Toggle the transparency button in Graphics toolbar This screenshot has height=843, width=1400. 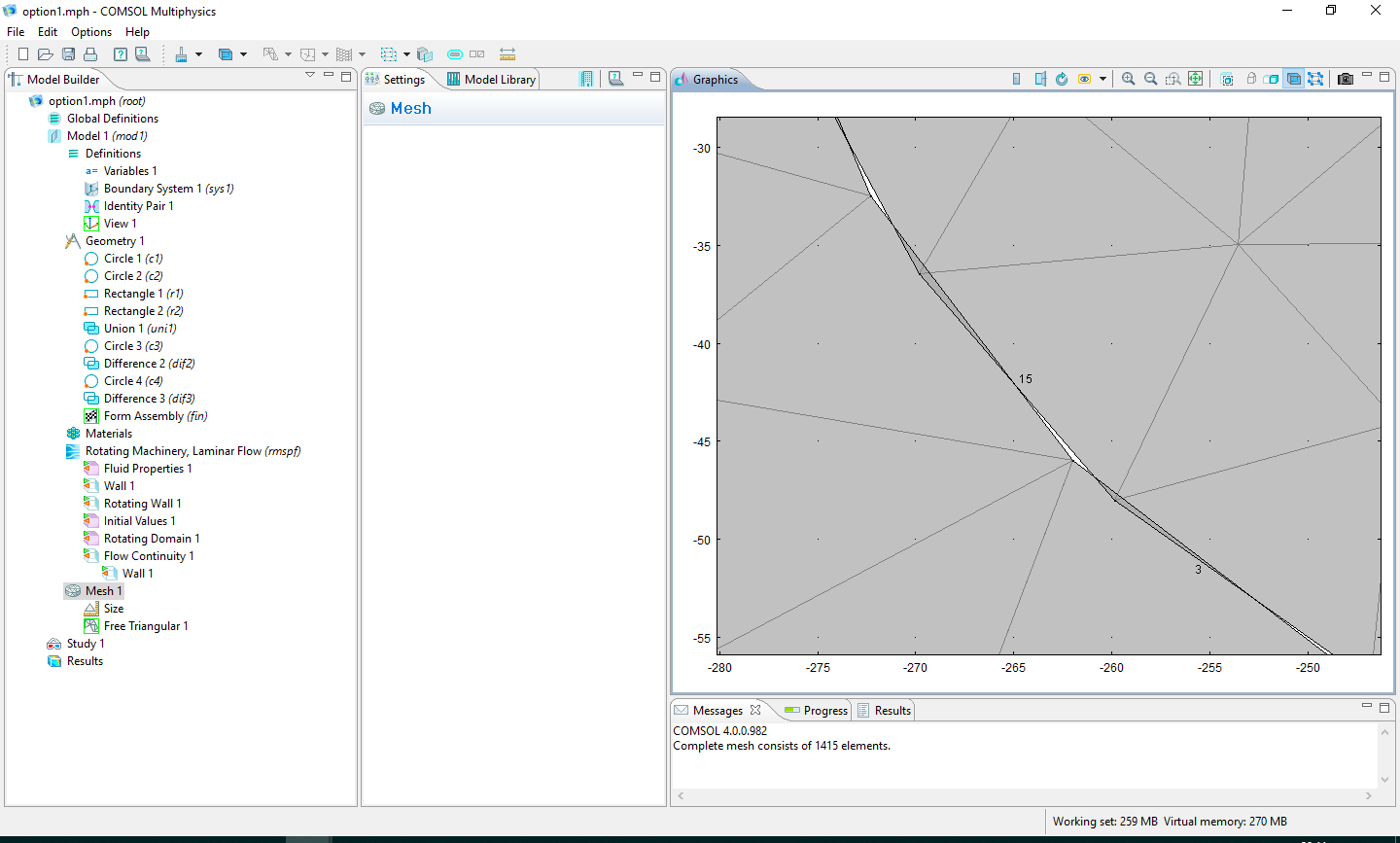1272,80
